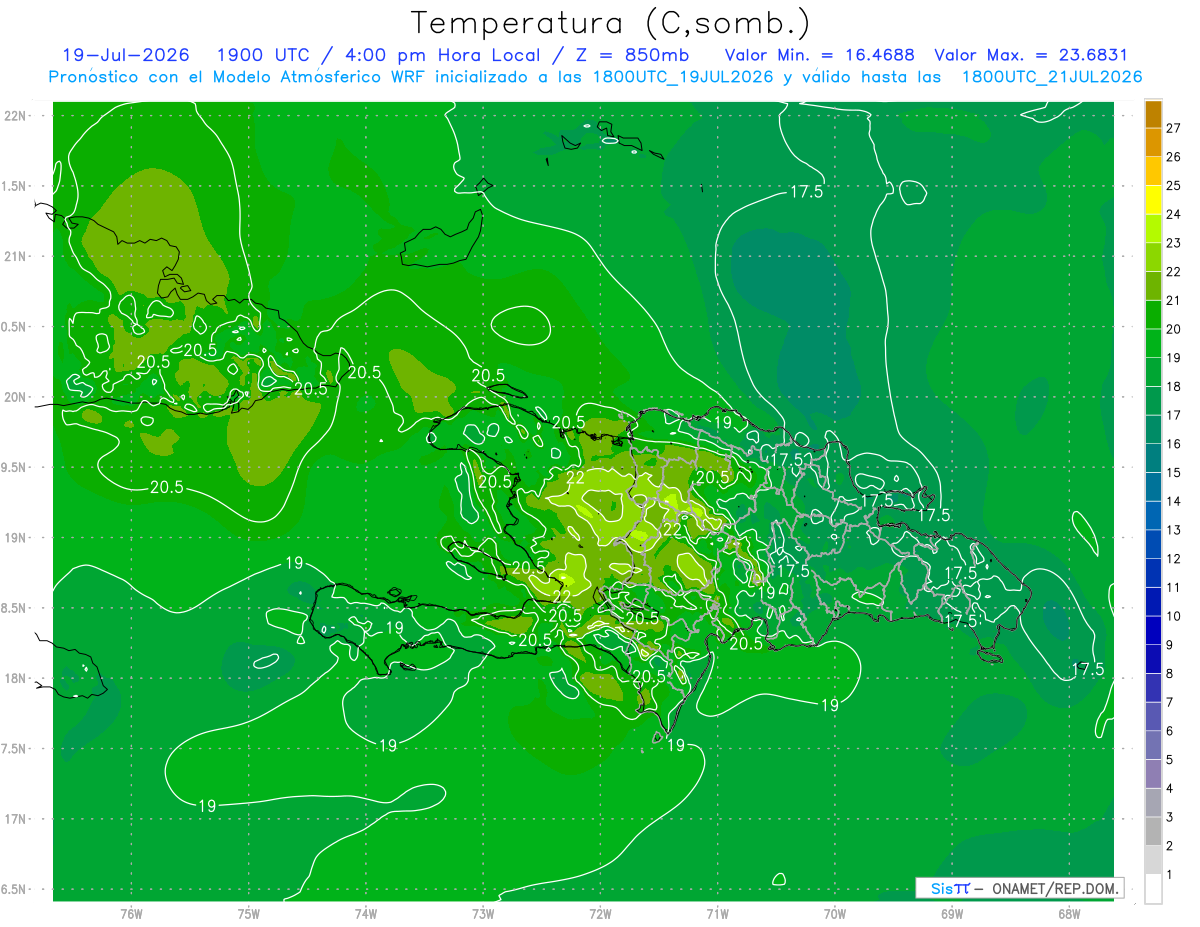Click the gray legend band between 2 and 3
1200x927 pixels.
(x=1153, y=831)
